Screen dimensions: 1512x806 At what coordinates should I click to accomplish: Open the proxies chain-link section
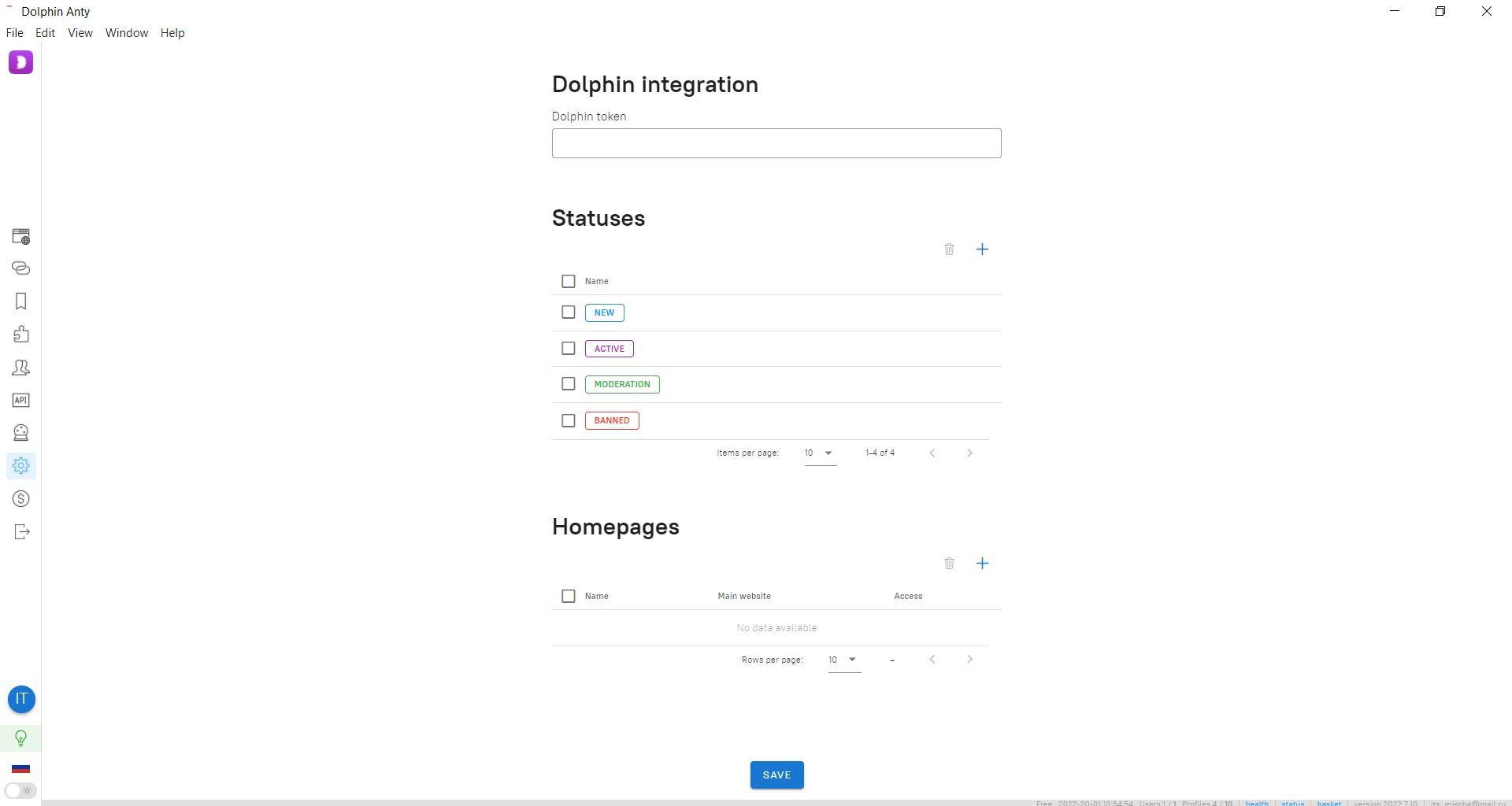pos(21,268)
